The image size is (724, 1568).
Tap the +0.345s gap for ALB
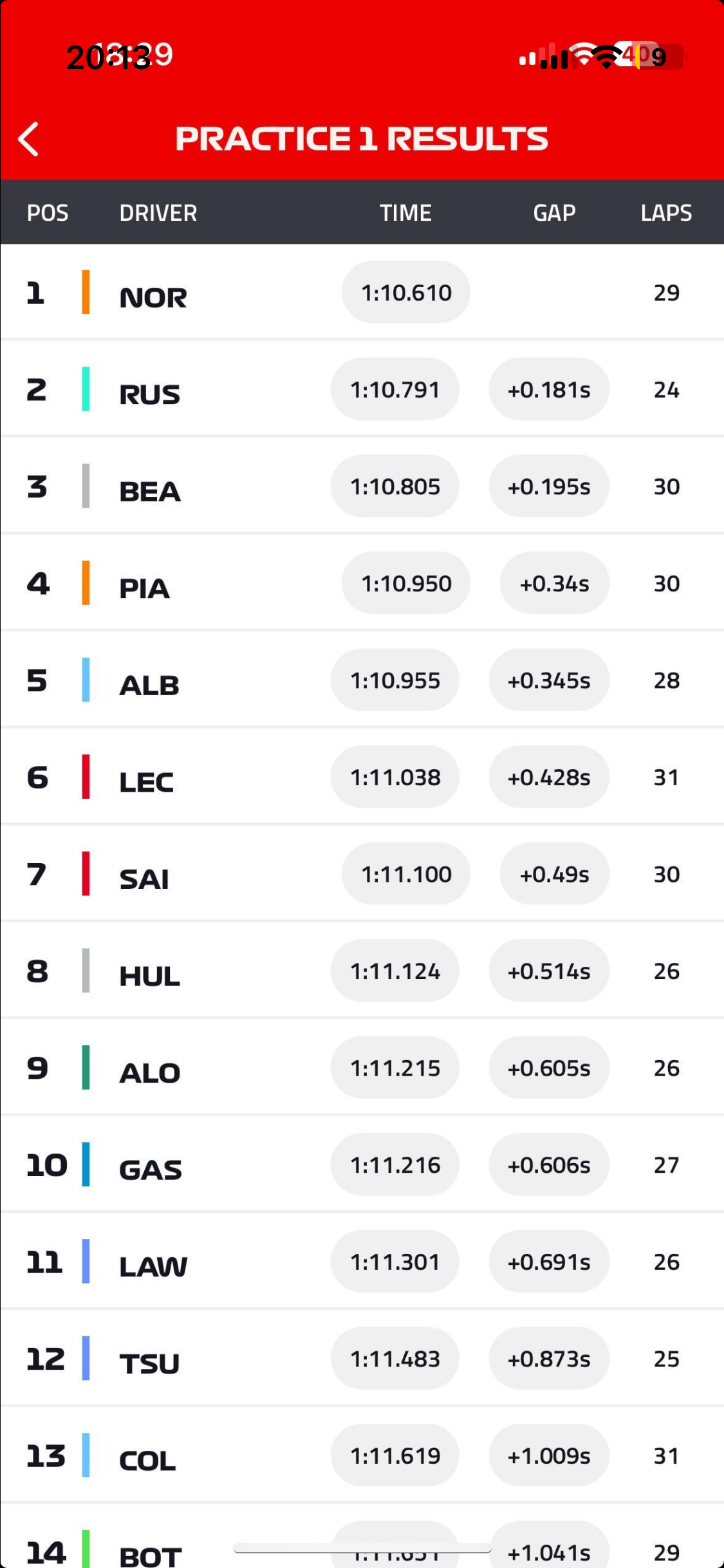(x=549, y=680)
